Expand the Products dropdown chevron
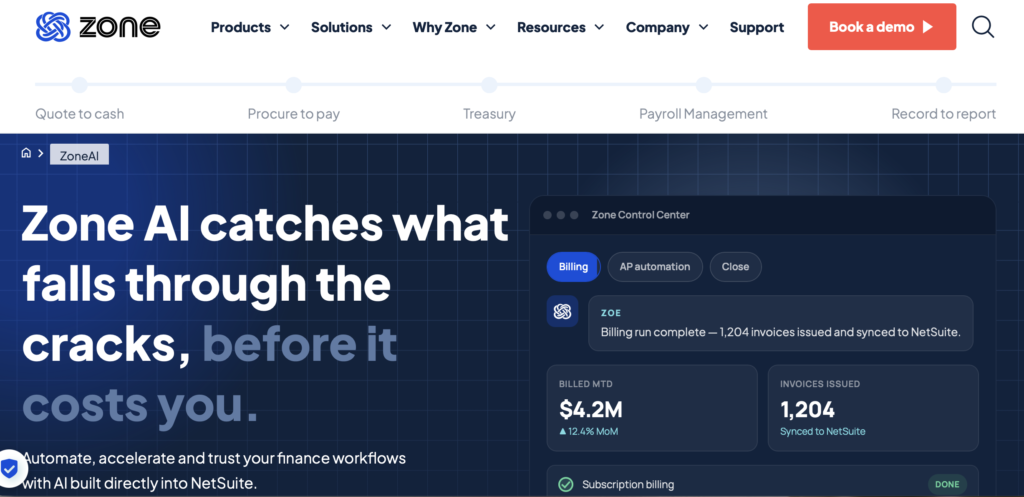The height and width of the screenshot is (497, 1024). click(284, 27)
